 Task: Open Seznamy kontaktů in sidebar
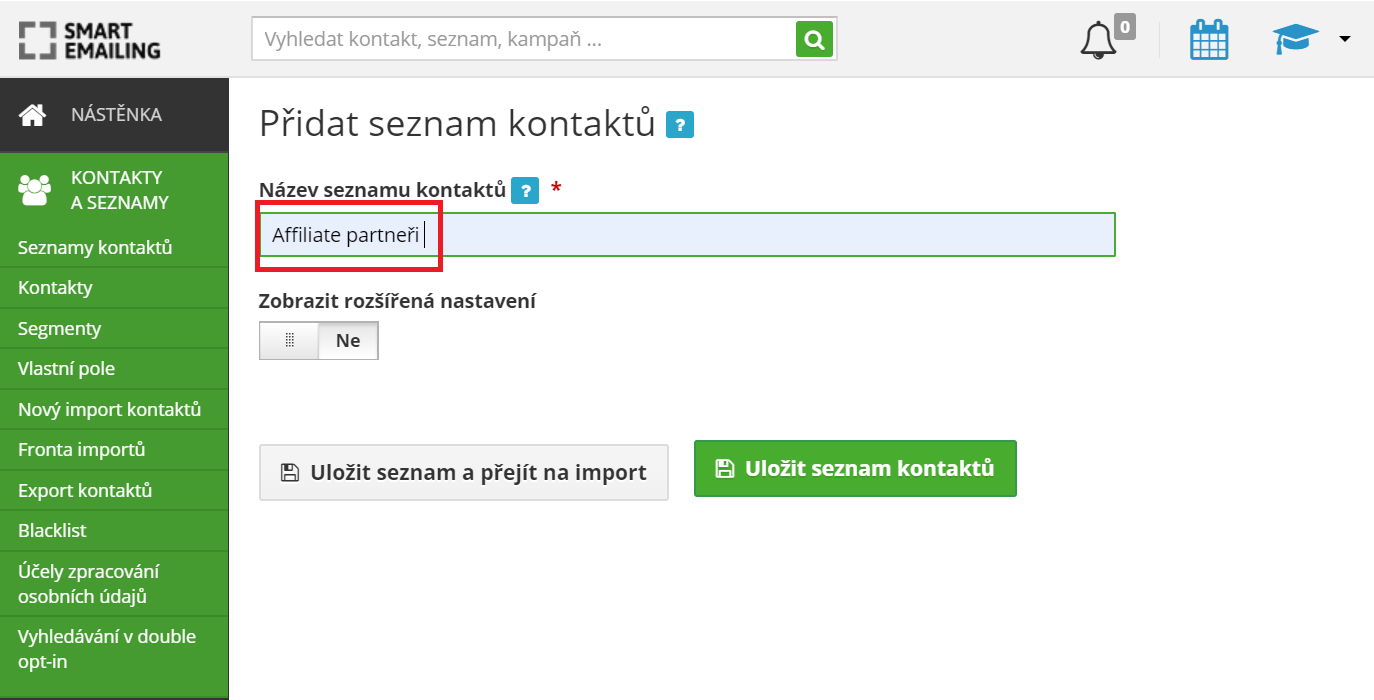pyautogui.click(x=95, y=247)
